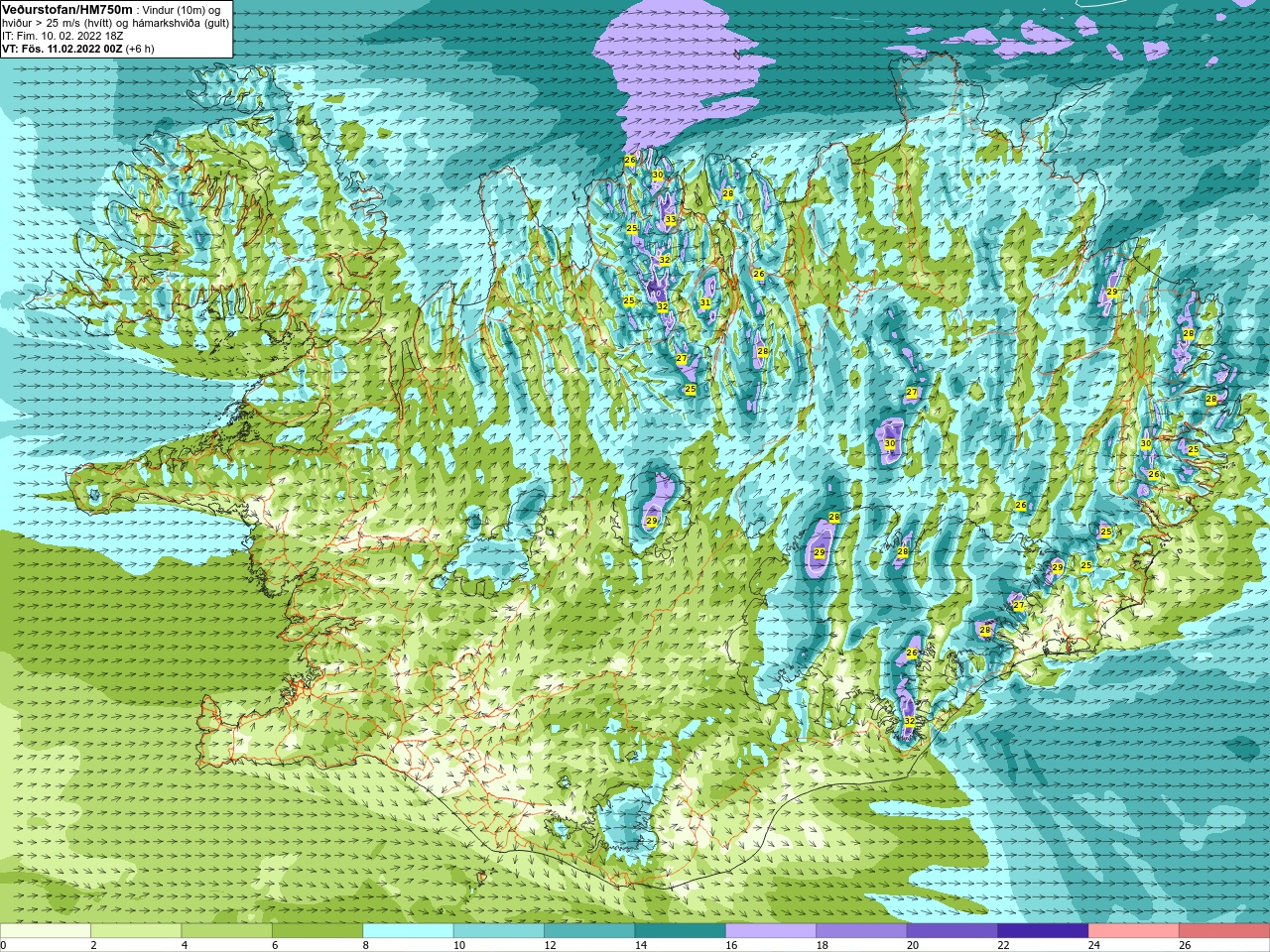Select the 6–8 olive green legend swatch

[x=317, y=931]
